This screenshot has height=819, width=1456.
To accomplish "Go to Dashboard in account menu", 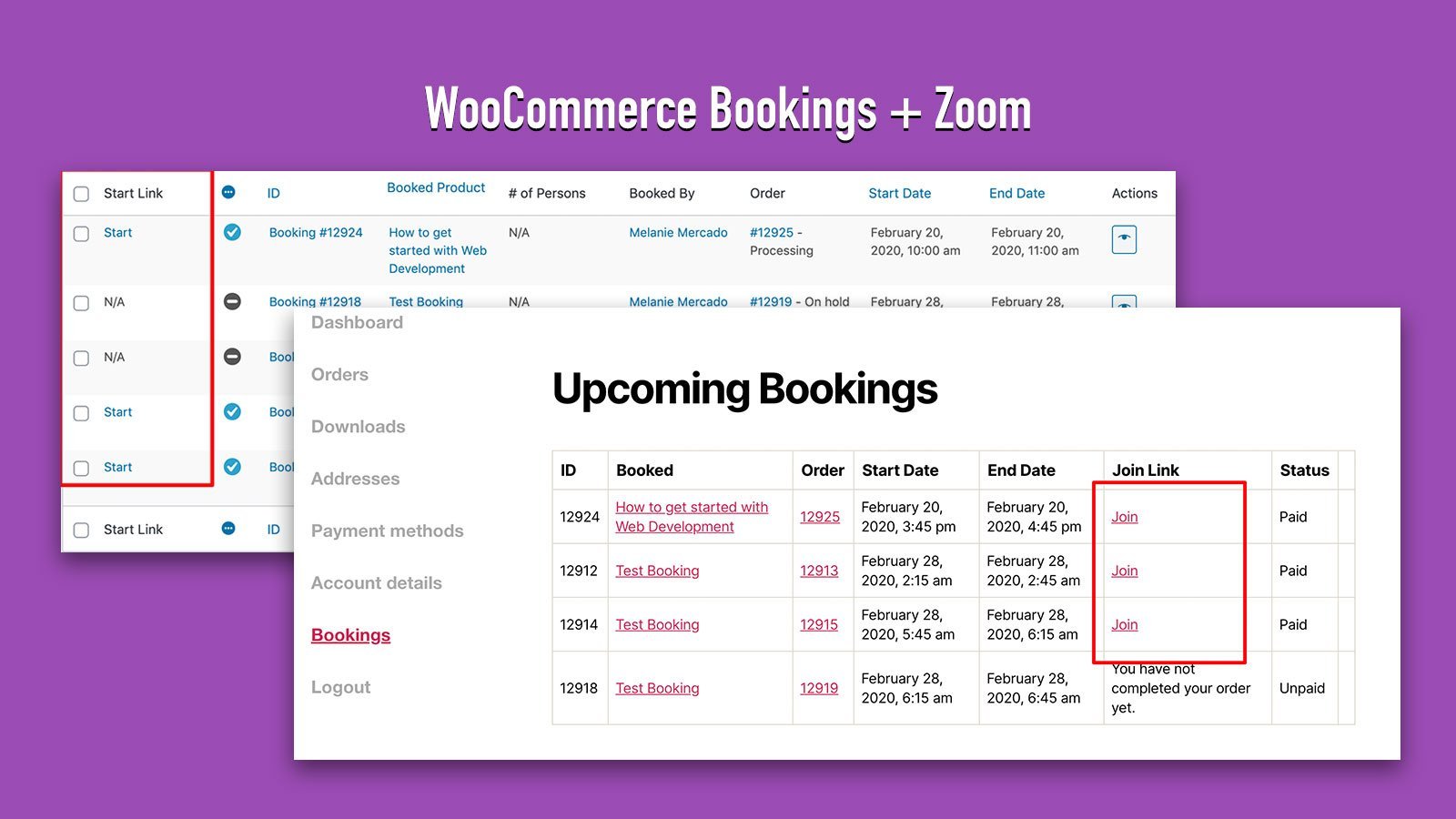I will (x=357, y=322).
